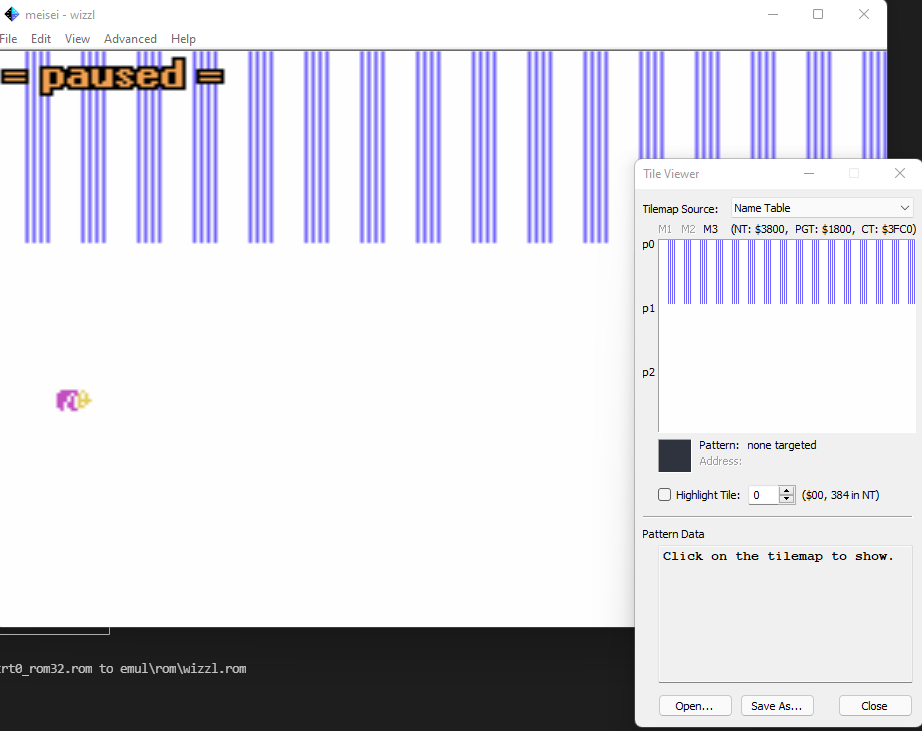Click the Pattern Data text box

785,614
